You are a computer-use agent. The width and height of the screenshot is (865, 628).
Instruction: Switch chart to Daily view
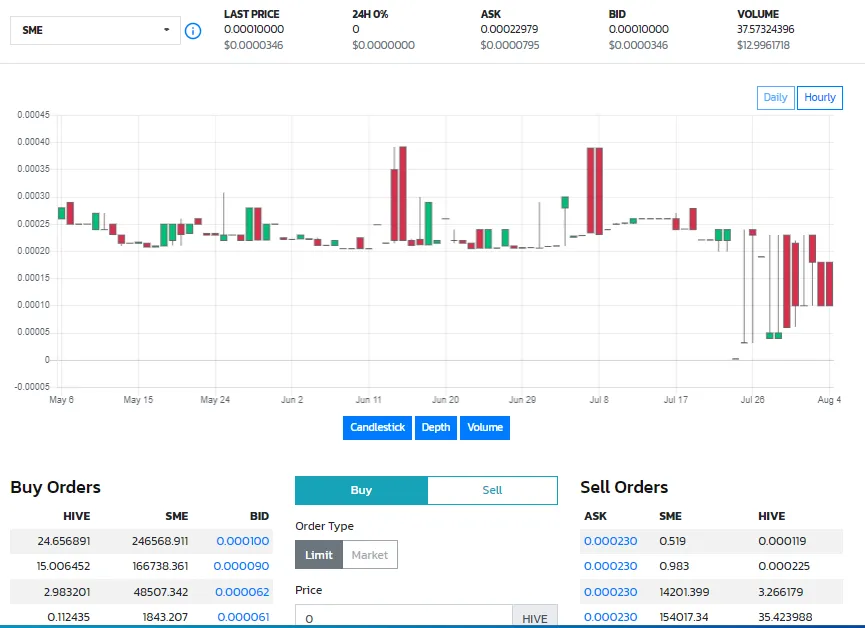pos(775,98)
